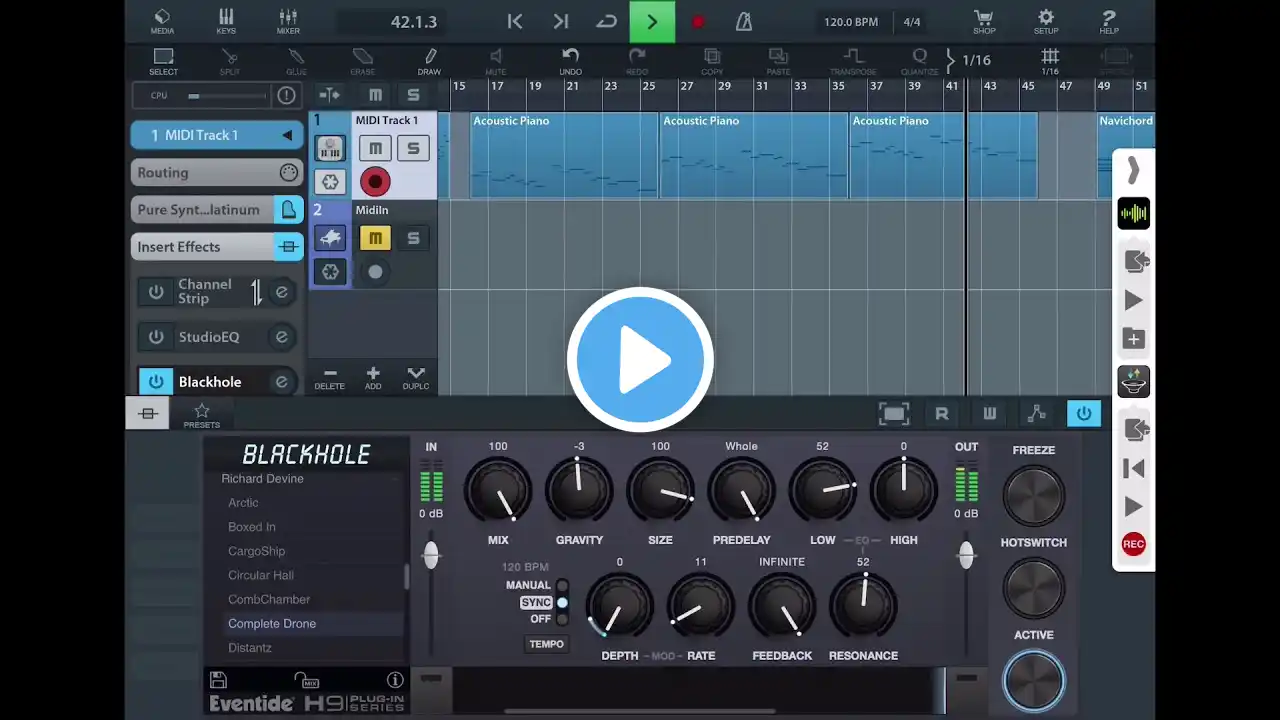The width and height of the screenshot is (1280, 720).
Task: Open the Setup gear icon
Action: coord(1046,21)
